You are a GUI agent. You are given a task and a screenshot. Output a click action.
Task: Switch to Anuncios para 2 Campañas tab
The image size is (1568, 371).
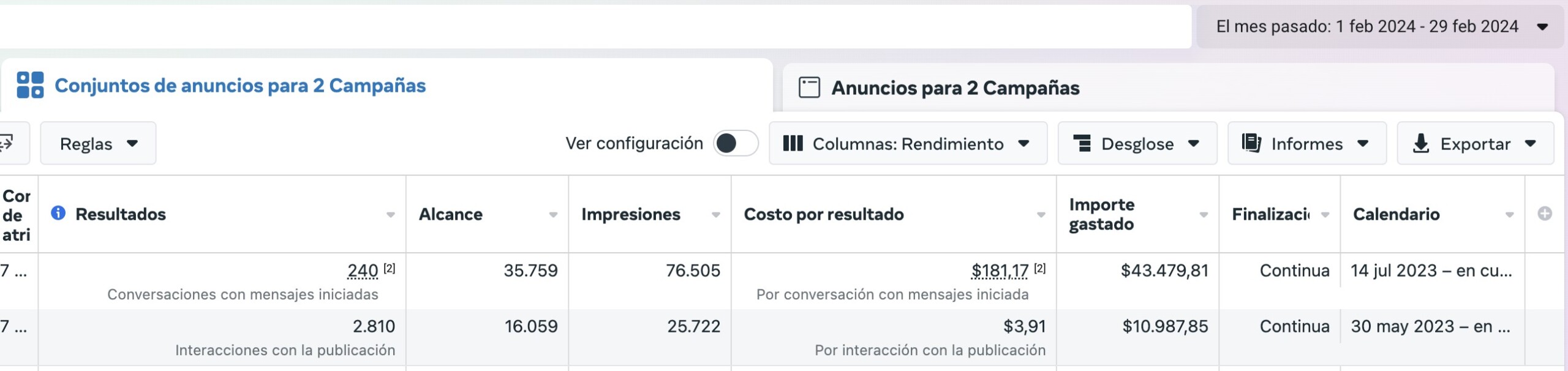click(955, 88)
